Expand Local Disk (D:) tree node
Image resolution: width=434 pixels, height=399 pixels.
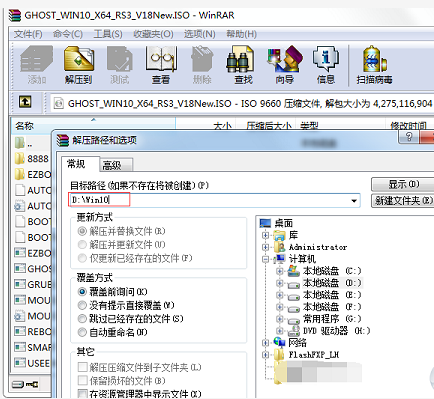(280, 283)
